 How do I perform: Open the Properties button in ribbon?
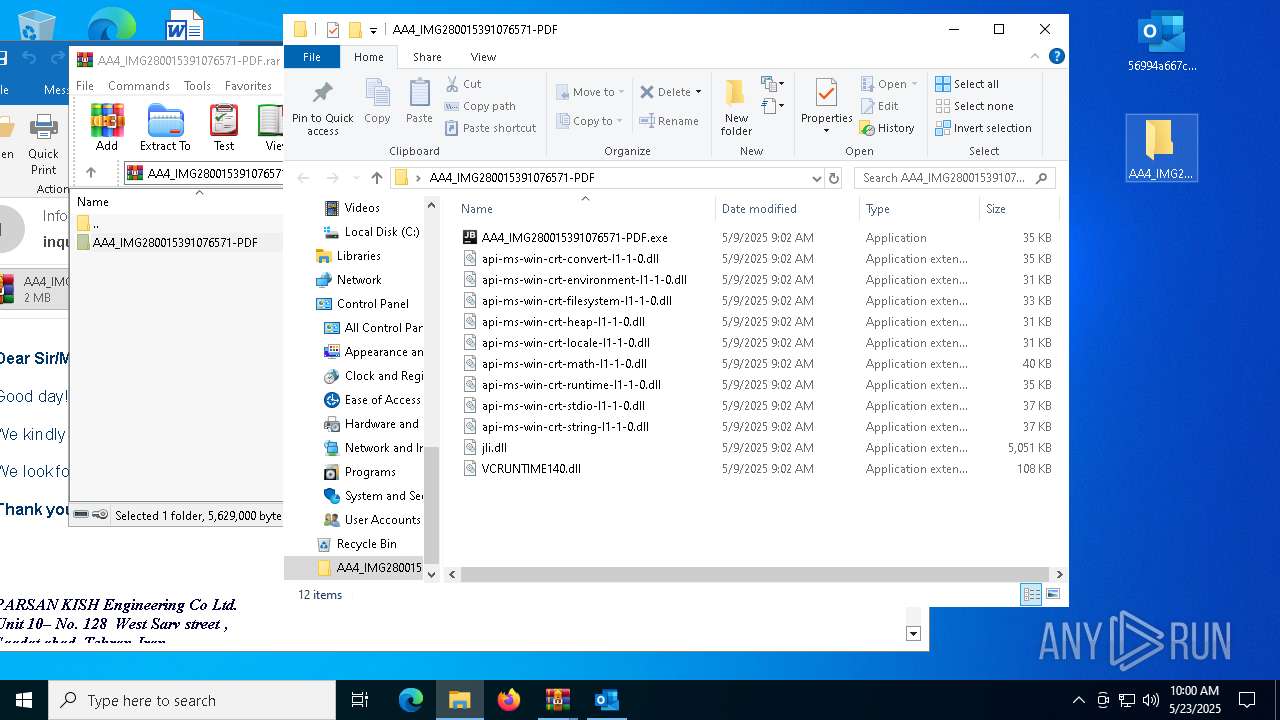pos(826,106)
